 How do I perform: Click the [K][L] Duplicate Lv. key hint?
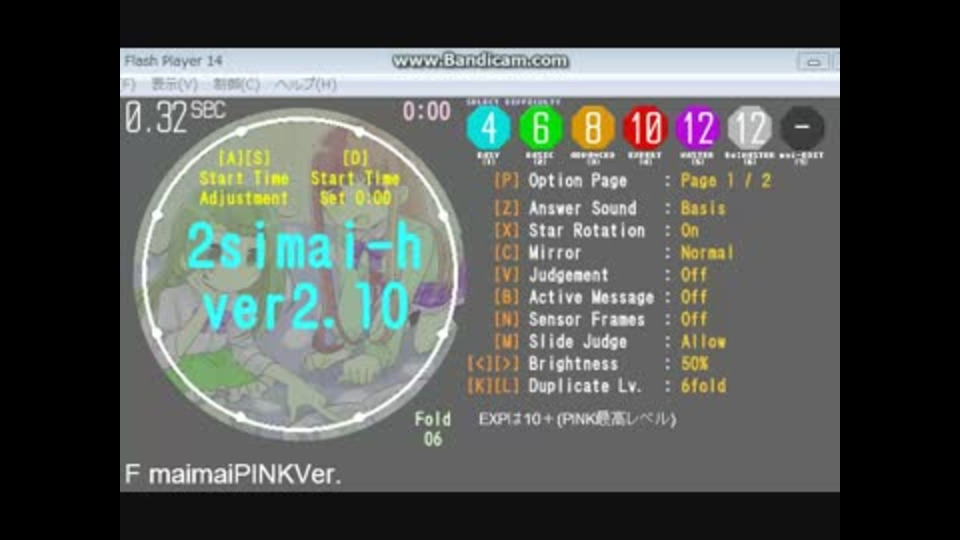493,386
